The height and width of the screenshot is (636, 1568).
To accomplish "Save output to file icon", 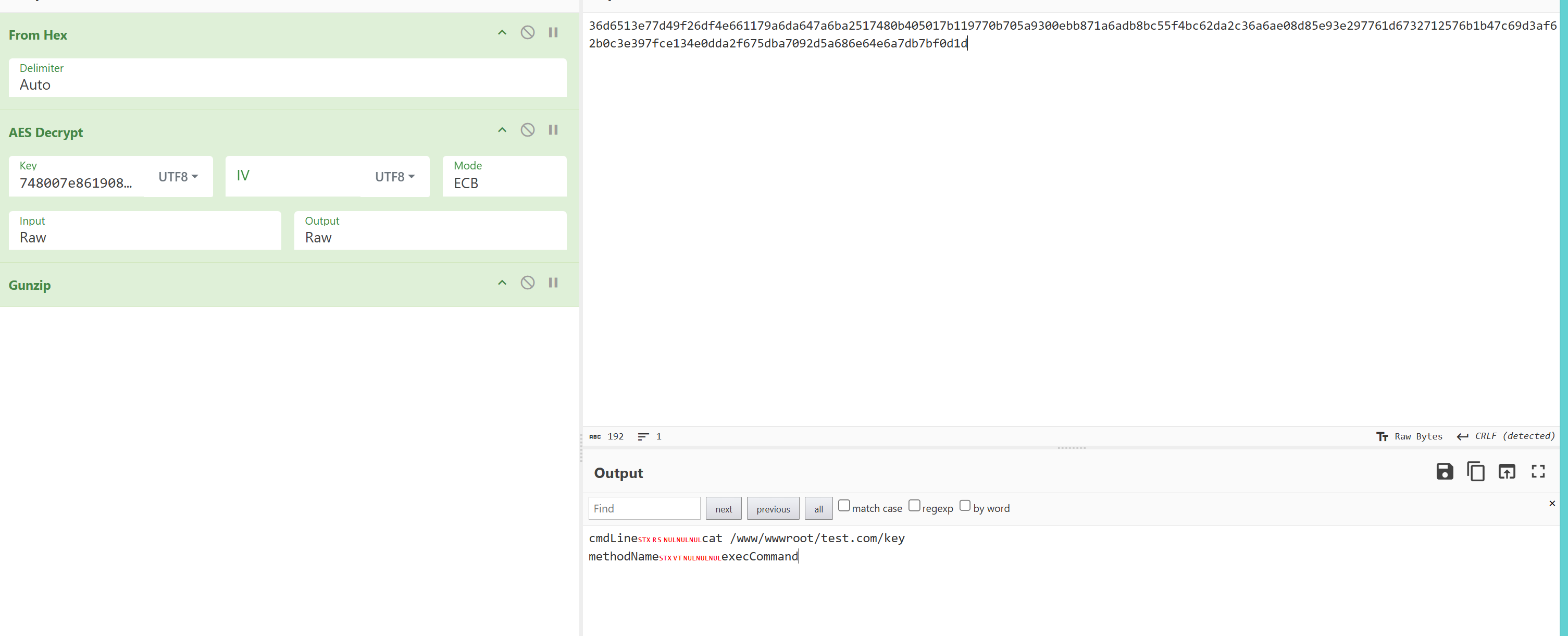I will [1444, 471].
